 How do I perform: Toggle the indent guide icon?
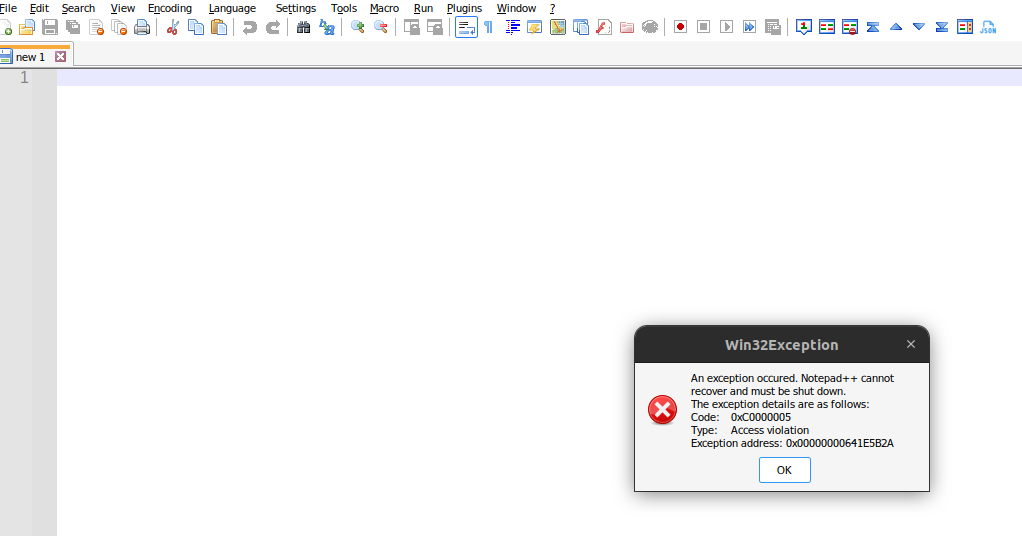click(x=512, y=27)
